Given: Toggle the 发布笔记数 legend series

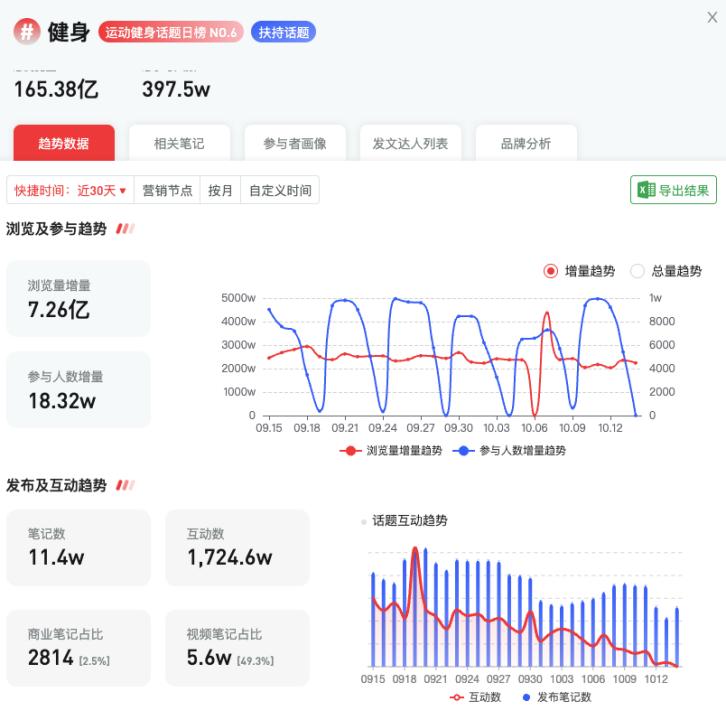Looking at the screenshot, I should point(557,697).
